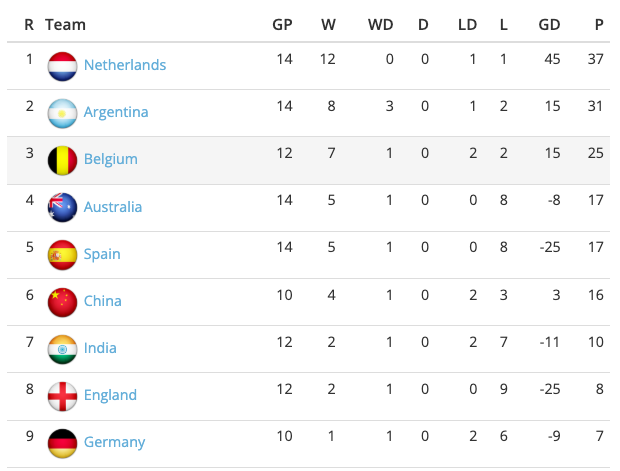Click the Belgium flag icon

(x=63, y=160)
